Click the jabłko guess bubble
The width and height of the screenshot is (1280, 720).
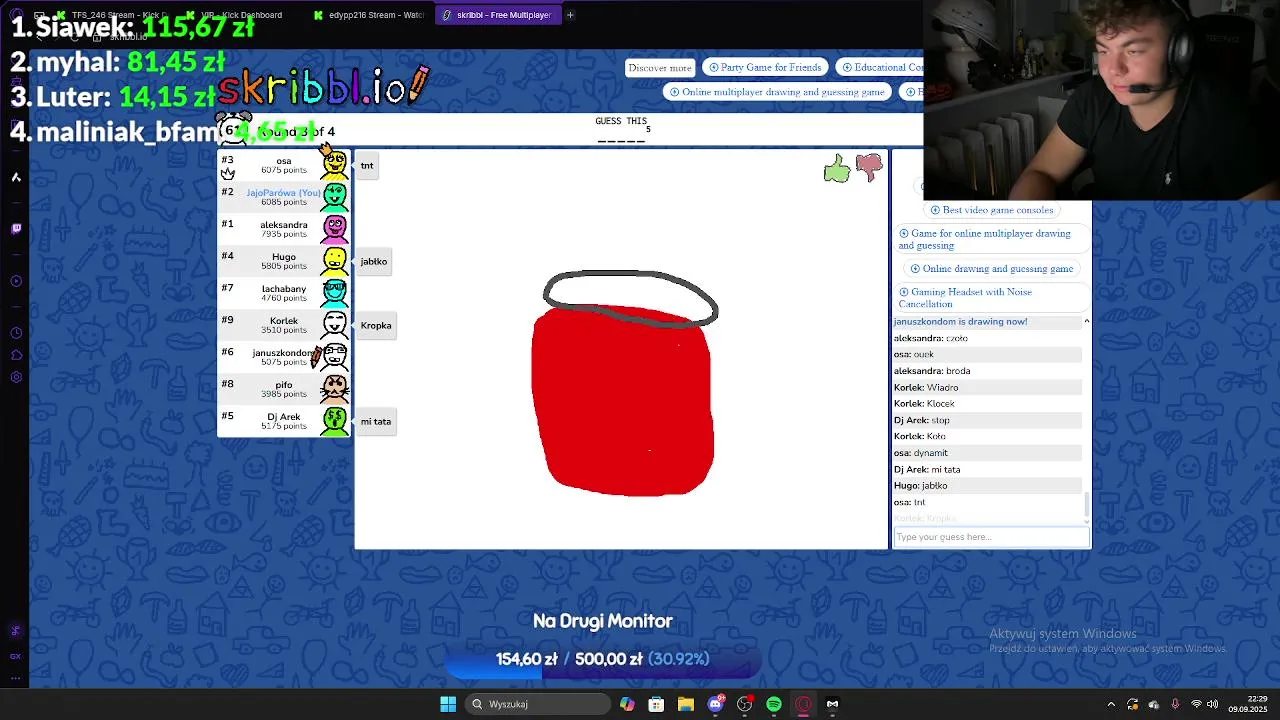pyautogui.click(x=373, y=262)
